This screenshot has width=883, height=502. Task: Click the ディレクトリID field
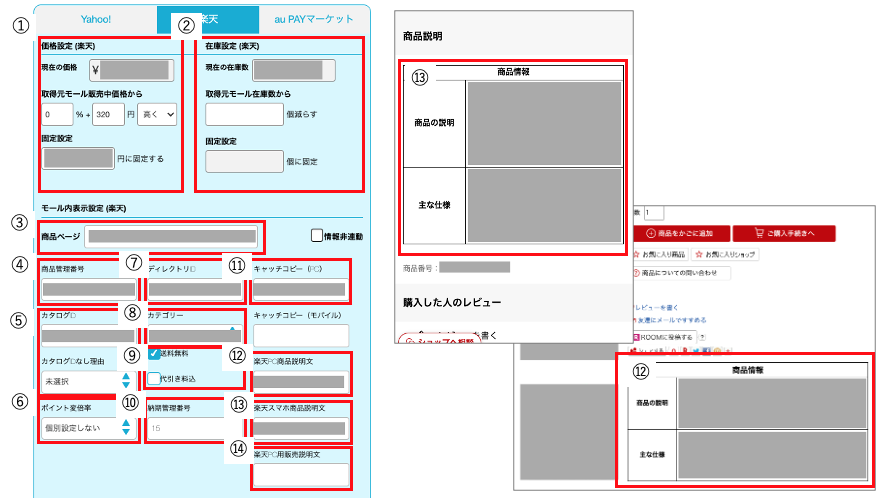[195, 290]
